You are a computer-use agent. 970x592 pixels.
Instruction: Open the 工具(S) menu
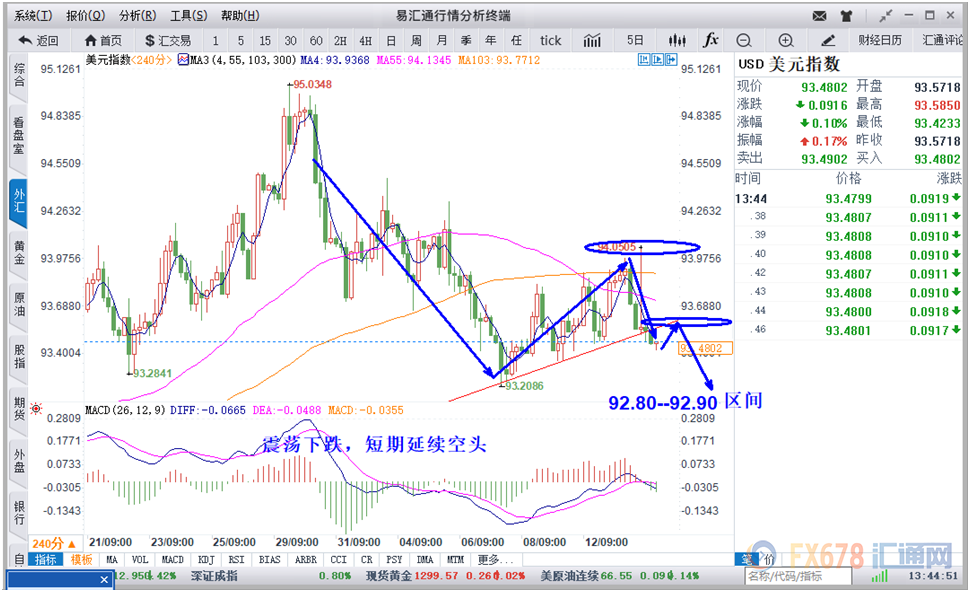[189, 15]
